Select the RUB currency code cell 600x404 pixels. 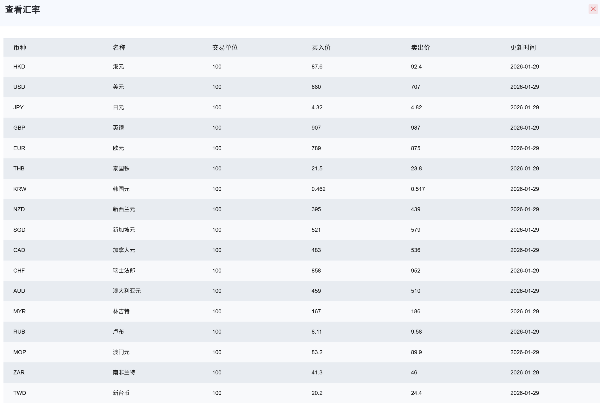click(19, 332)
